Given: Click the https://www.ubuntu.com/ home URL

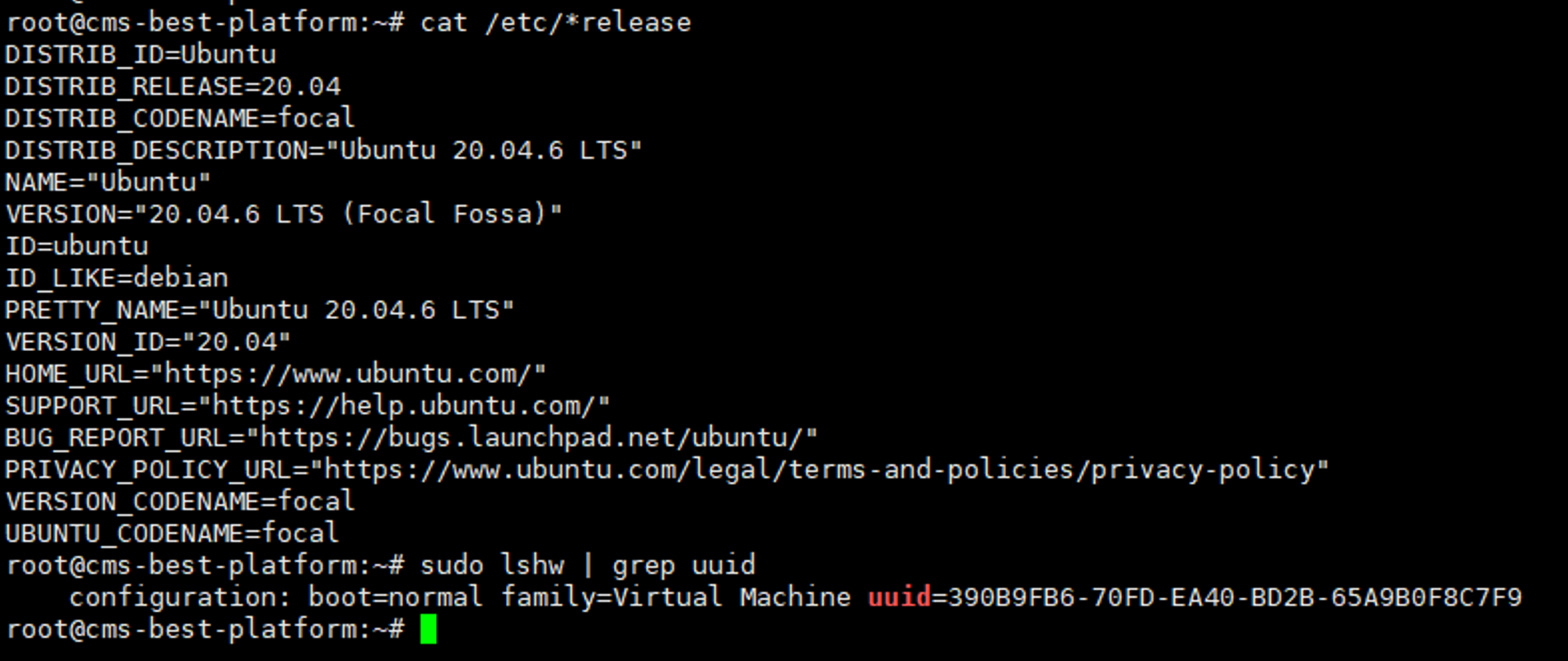Looking at the screenshot, I should click(349, 374).
